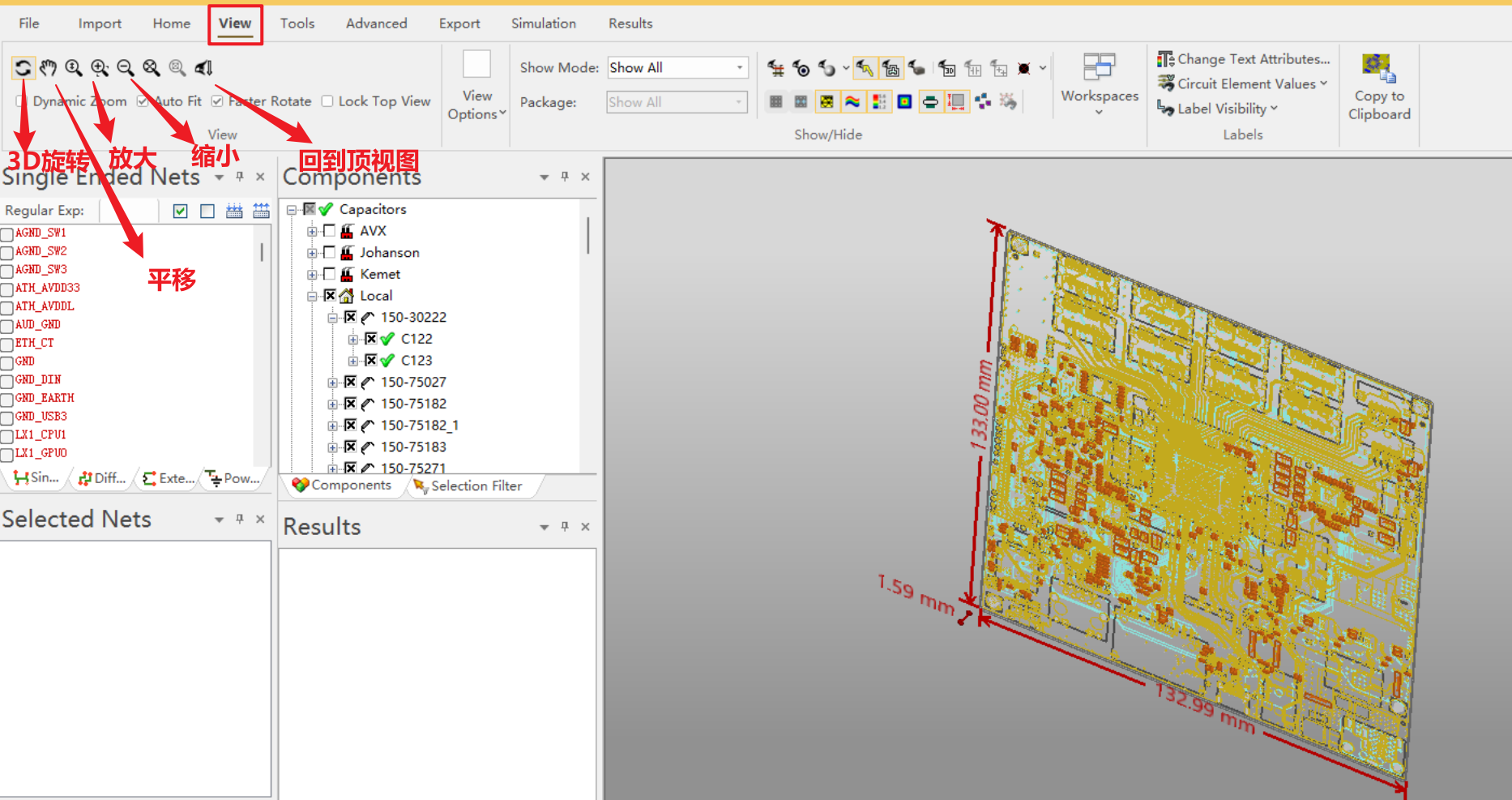Toggle the show pads gray blob icon

click(x=916, y=68)
